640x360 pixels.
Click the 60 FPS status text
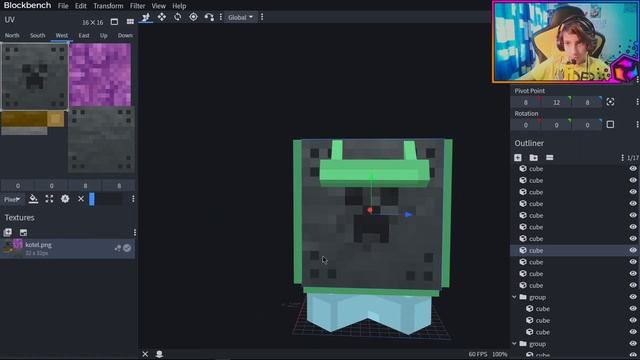tap(478, 354)
